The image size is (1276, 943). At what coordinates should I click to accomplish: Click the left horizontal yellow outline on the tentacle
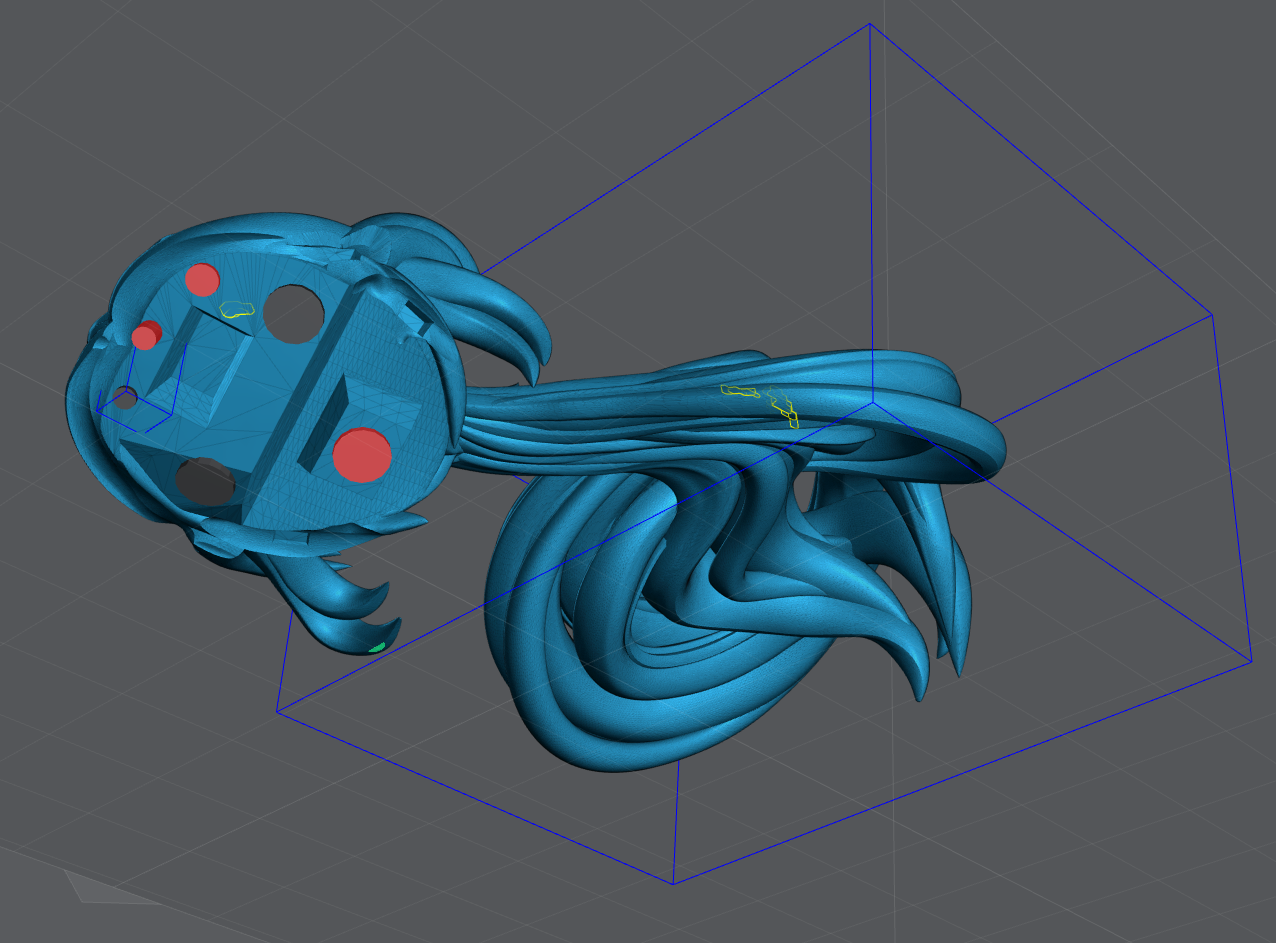740,390
